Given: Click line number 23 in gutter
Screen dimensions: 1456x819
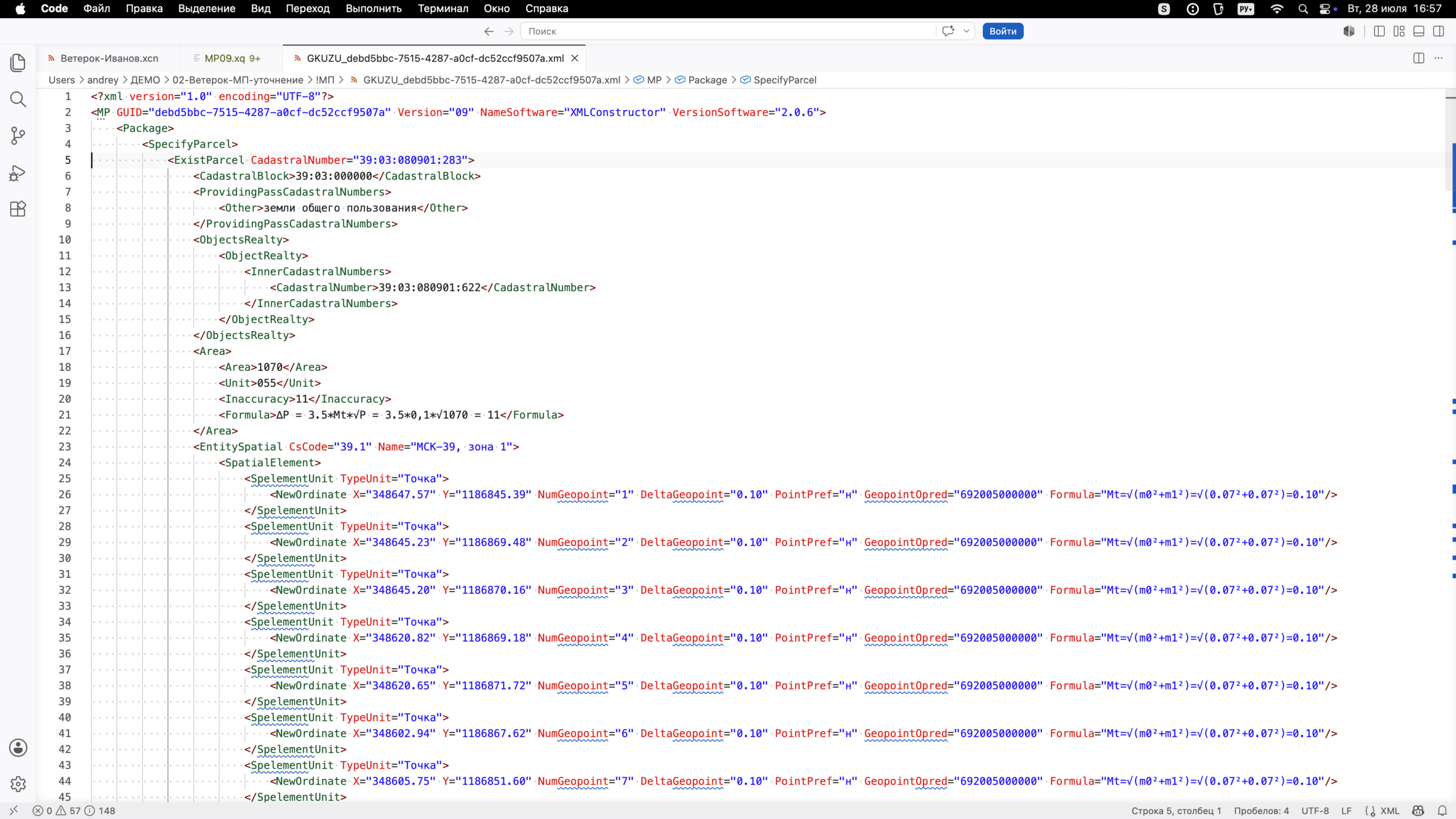Looking at the screenshot, I should (x=65, y=446).
